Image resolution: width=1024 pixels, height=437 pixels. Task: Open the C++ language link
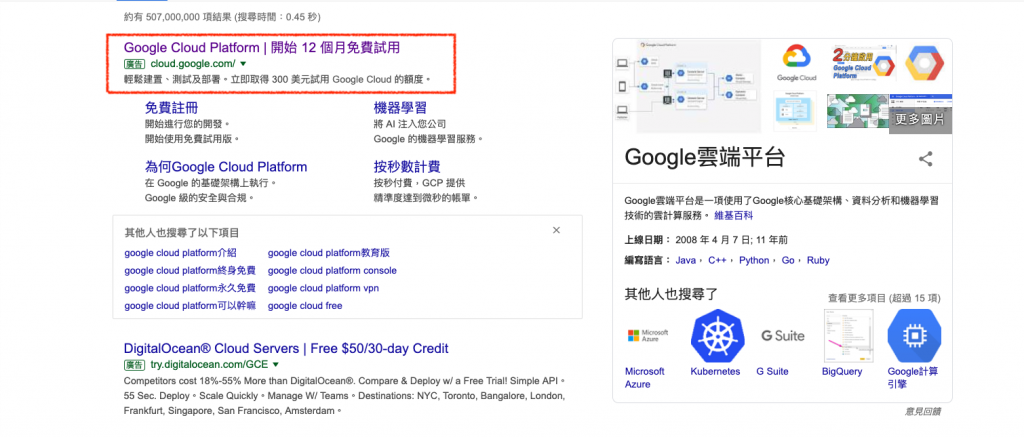click(x=717, y=260)
